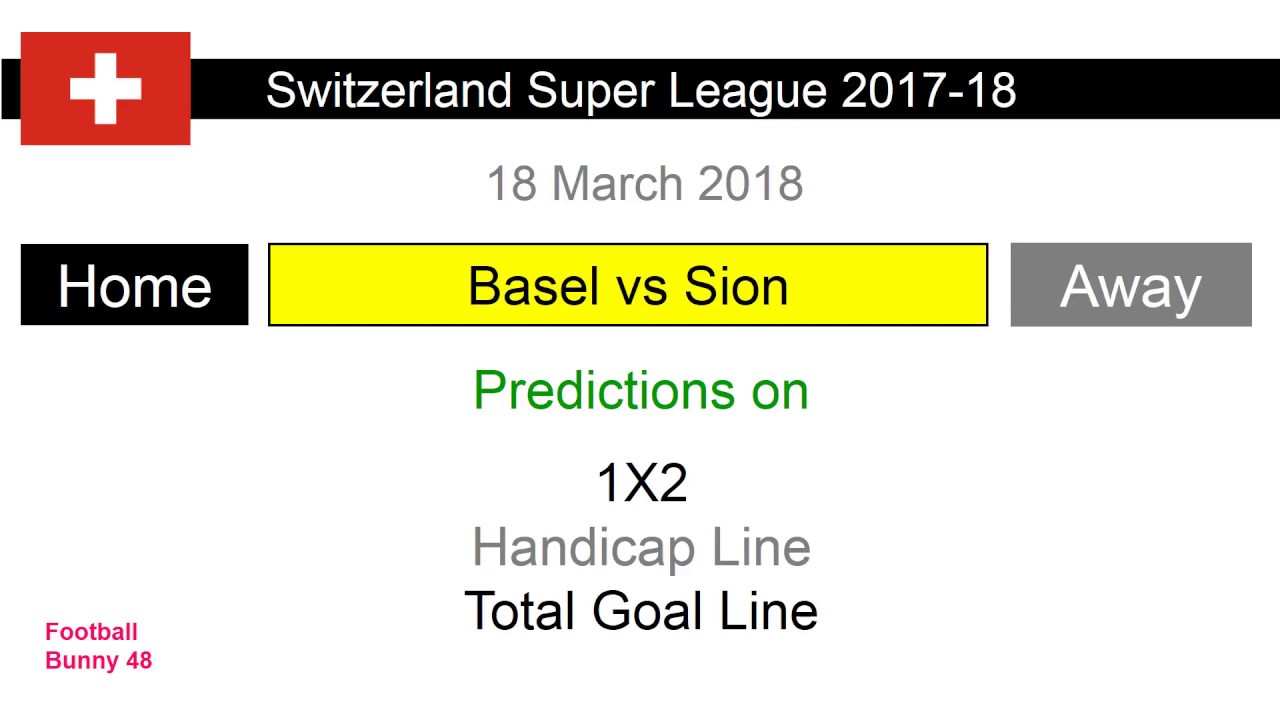Click the word March in the date
The height and width of the screenshot is (720, 1280).
[617, 184]
